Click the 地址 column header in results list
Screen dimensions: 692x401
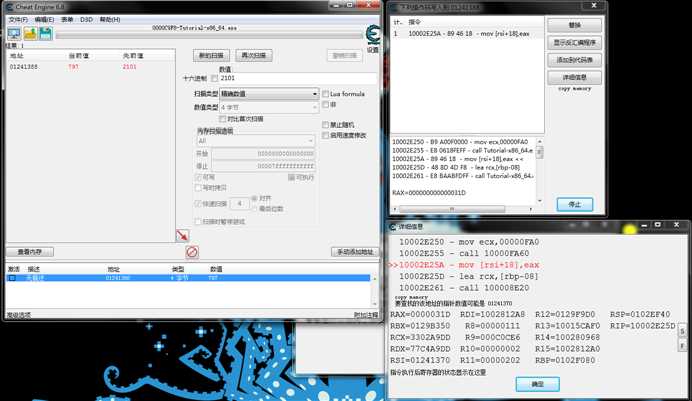pos(17,56)
